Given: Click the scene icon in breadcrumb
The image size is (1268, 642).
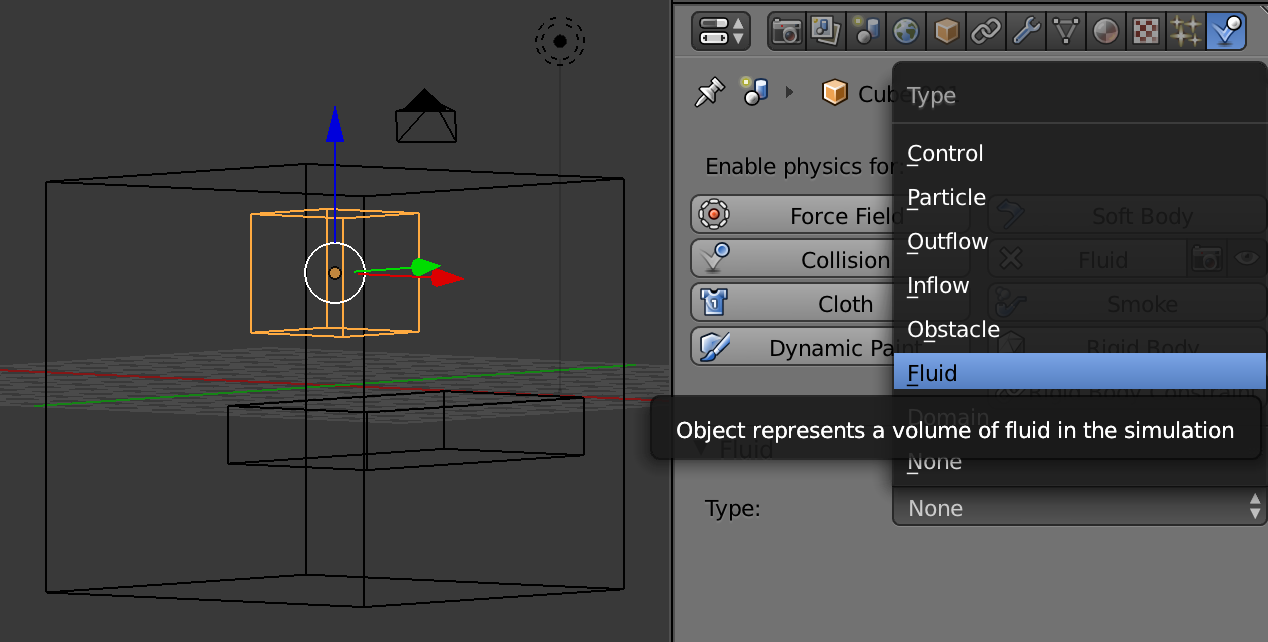Looking at the screenshot, I should point(754,91).
